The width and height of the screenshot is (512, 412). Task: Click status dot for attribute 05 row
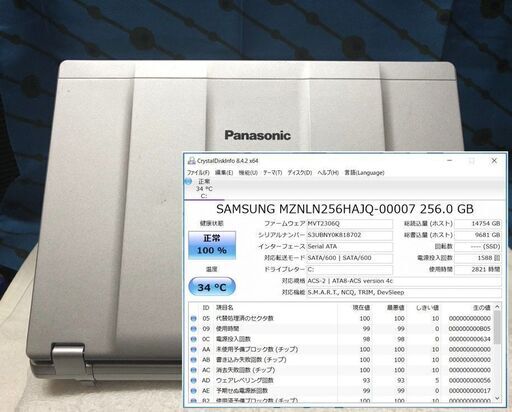coord(193,318)
